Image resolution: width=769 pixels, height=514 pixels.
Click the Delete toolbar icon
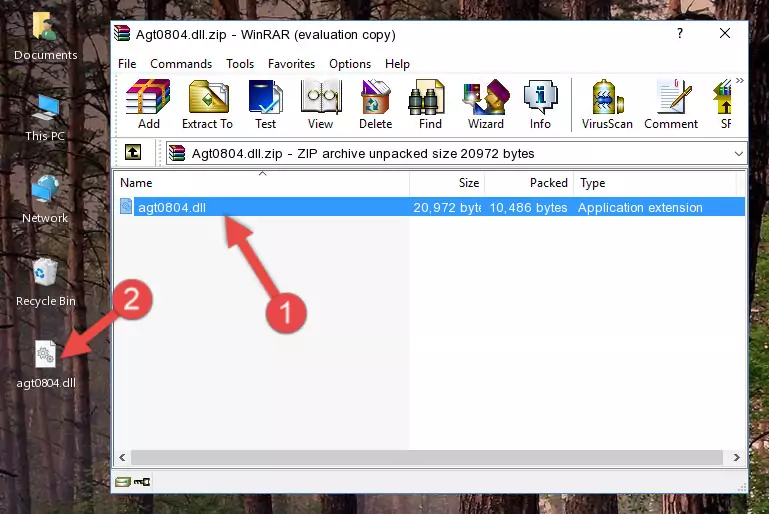point(375,104)
